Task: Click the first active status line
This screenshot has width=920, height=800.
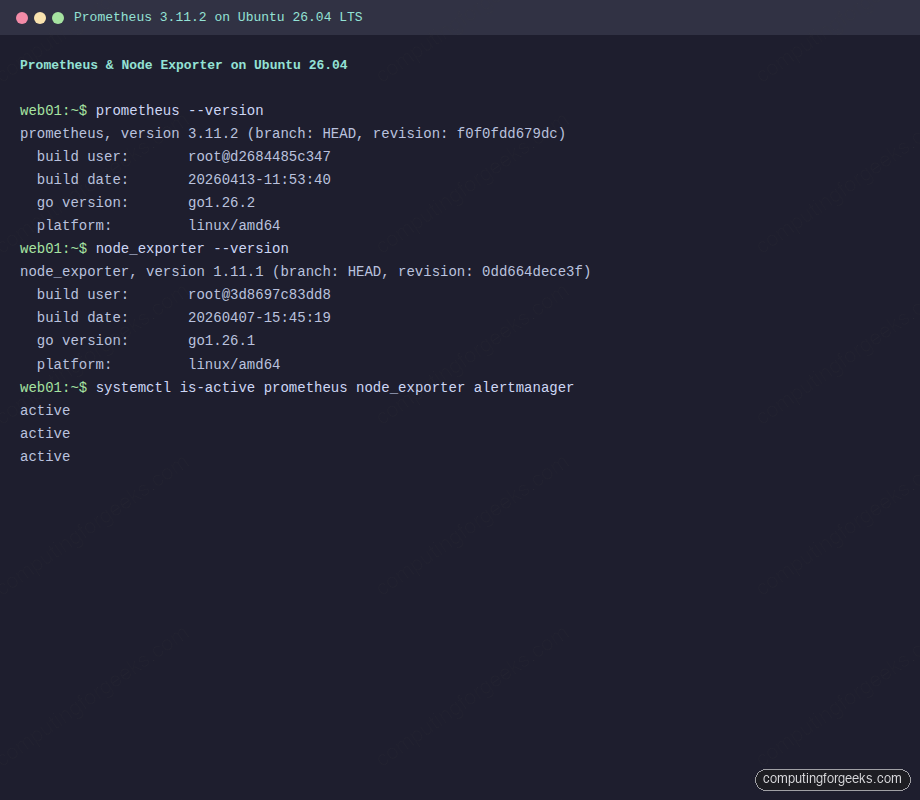Action: 44,410
